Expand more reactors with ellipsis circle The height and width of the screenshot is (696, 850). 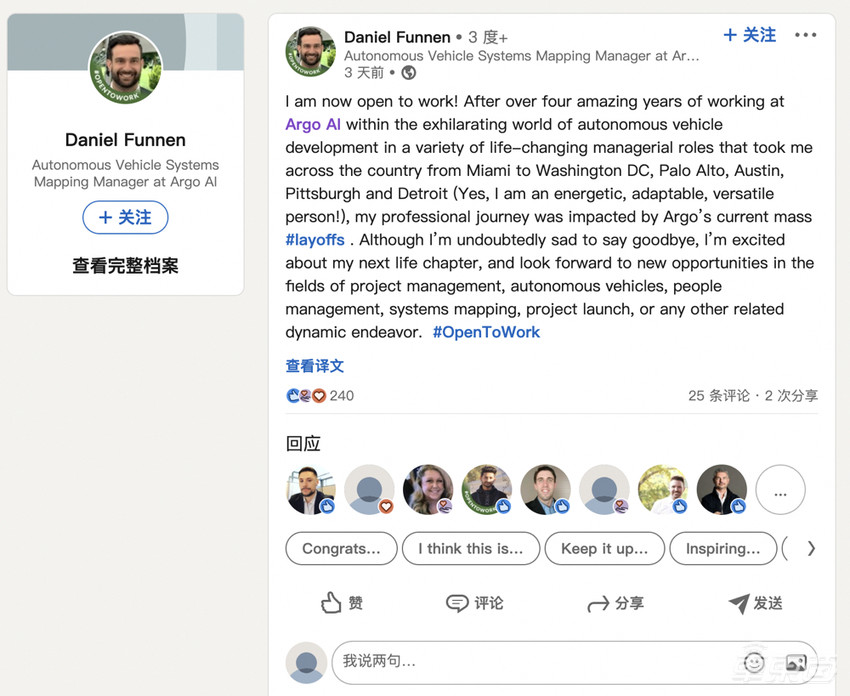pos(780,490)
